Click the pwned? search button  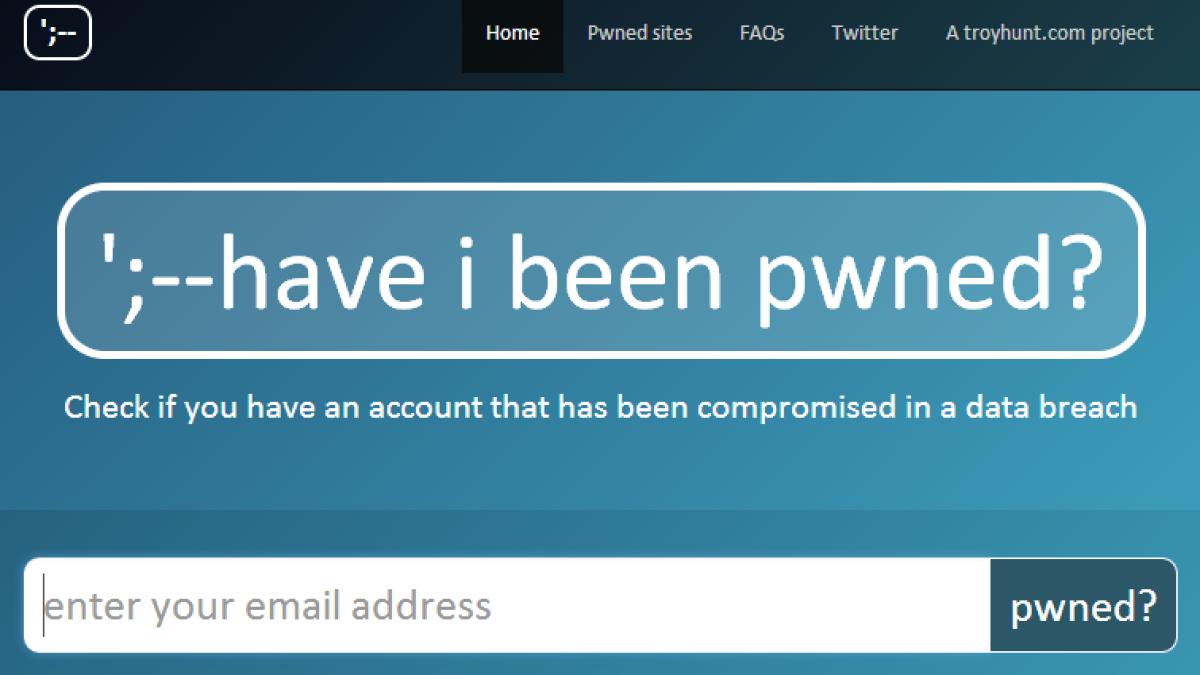click(x=1084, y=605)
